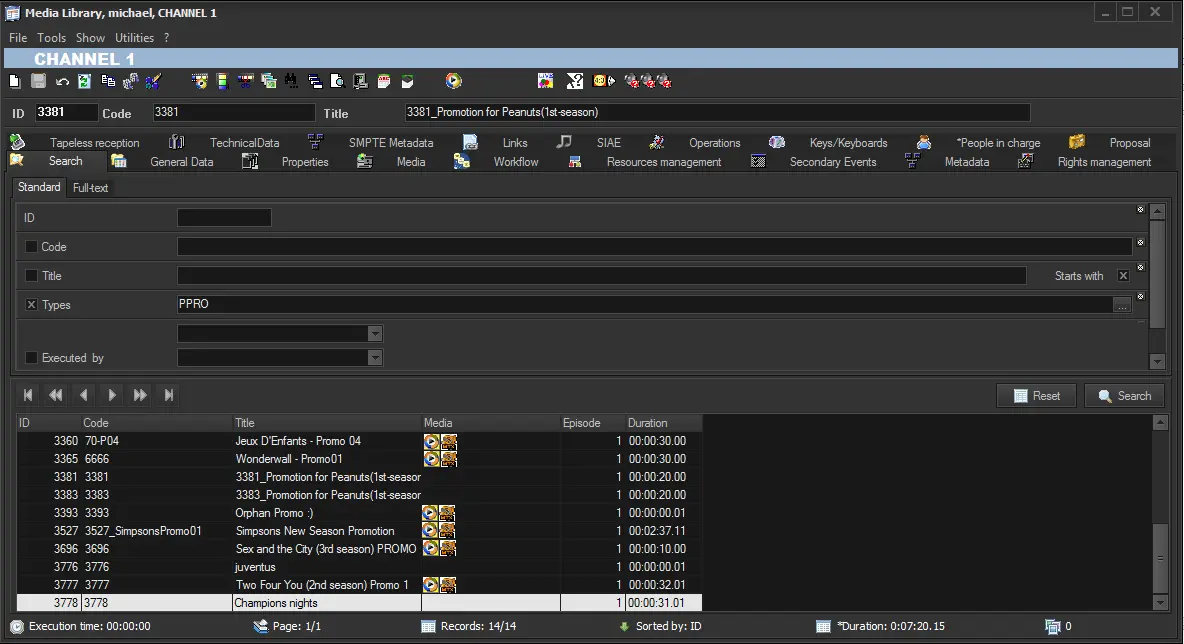Click the Reset button

[1036, 396]
